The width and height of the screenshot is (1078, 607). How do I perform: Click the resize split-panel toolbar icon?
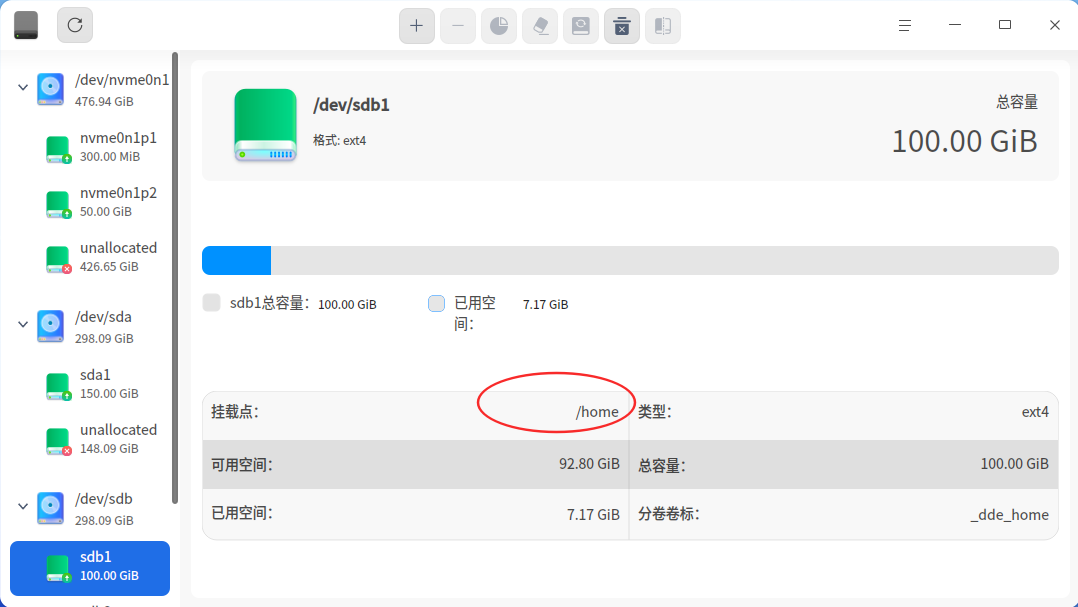click(x=663, y=26)
